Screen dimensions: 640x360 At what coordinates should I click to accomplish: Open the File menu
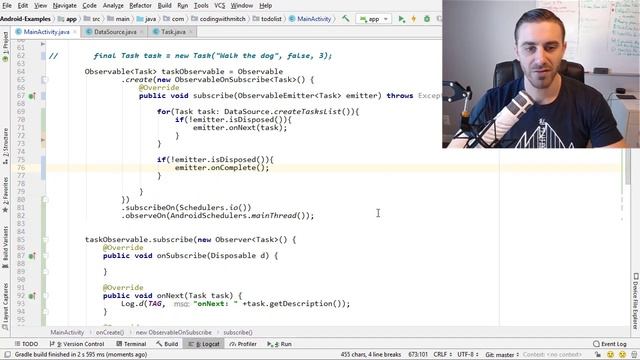pyautogui.click(x=7, y=5)
